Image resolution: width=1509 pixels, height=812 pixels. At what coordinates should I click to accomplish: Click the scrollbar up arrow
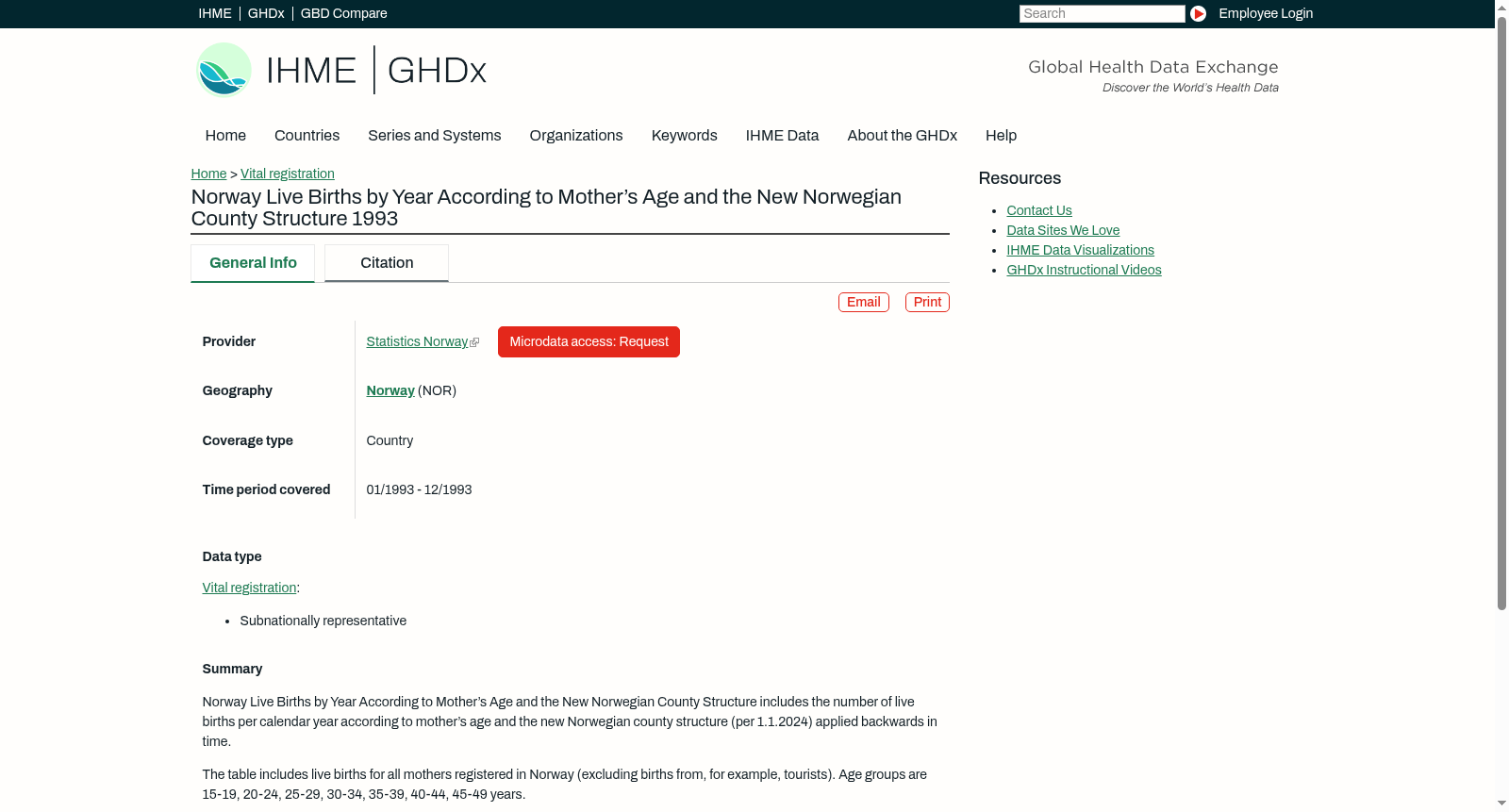tap(1501, 7)
